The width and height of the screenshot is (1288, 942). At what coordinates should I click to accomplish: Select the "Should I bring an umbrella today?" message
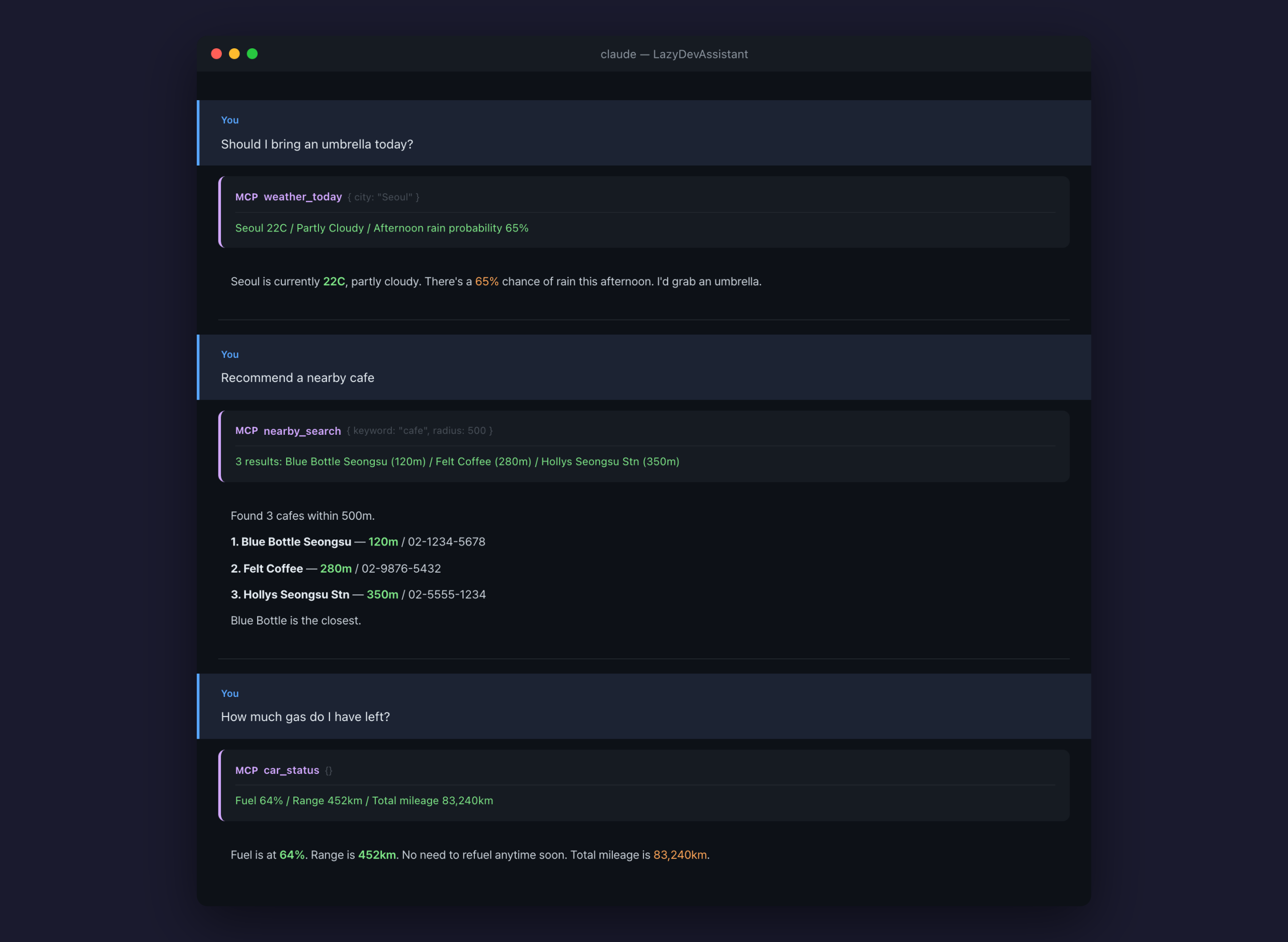pos(317,144)
